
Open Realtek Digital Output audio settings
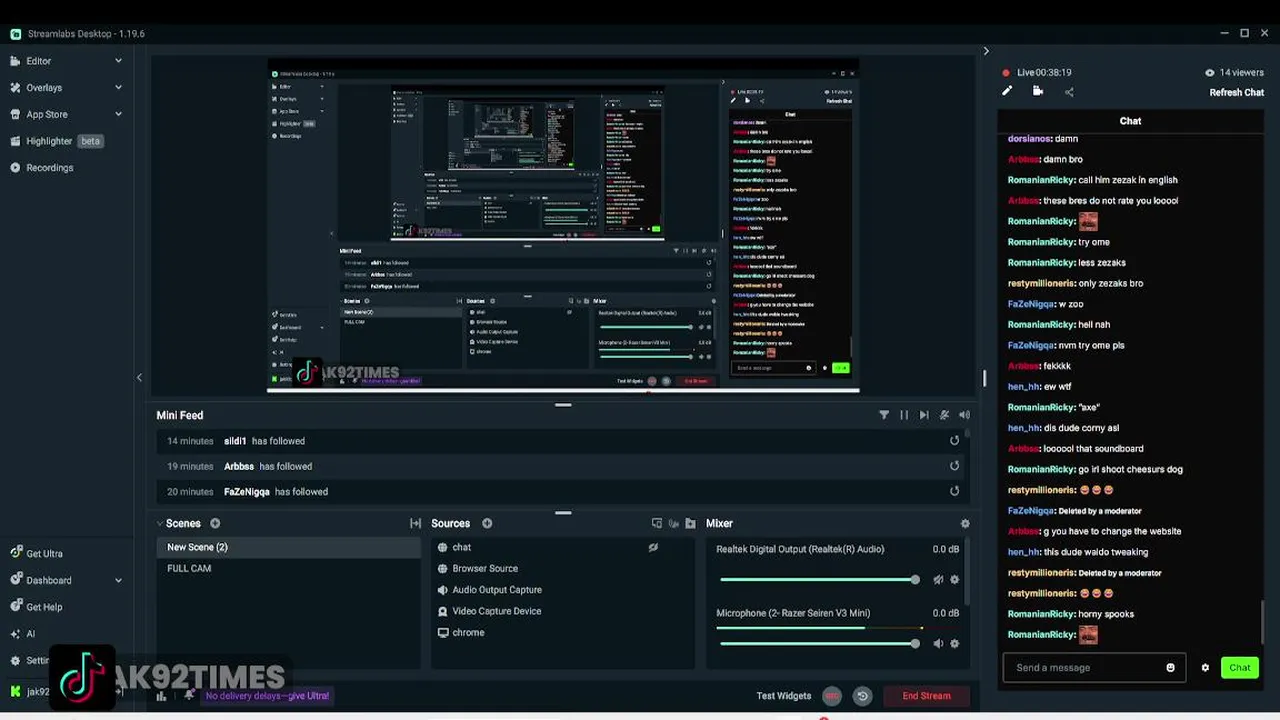pyautogui.click(x=954, y=580)
